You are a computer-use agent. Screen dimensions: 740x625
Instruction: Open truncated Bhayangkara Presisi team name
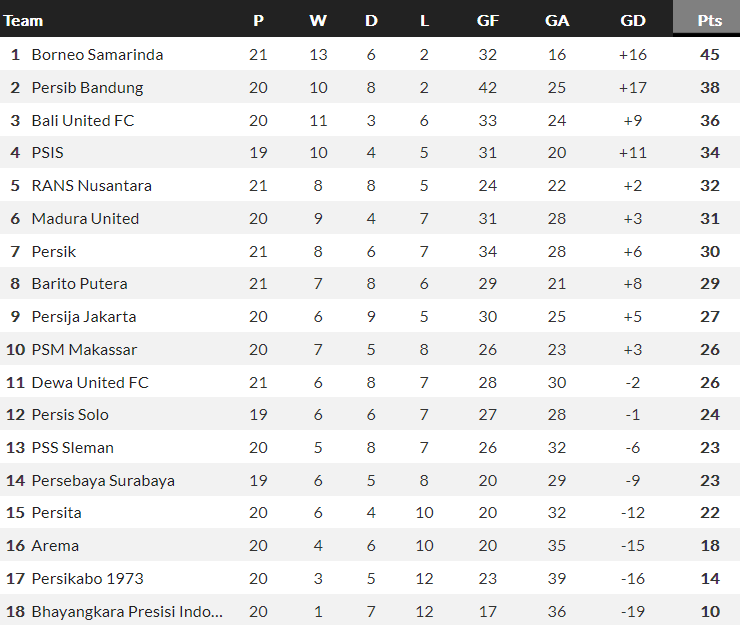pyautogui.click(x=127, y=612)
